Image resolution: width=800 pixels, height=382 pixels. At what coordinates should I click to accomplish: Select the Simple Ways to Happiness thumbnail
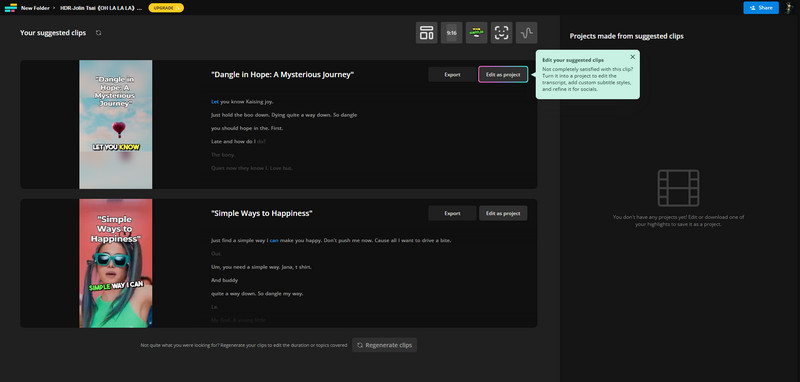[x=116, y=263]
